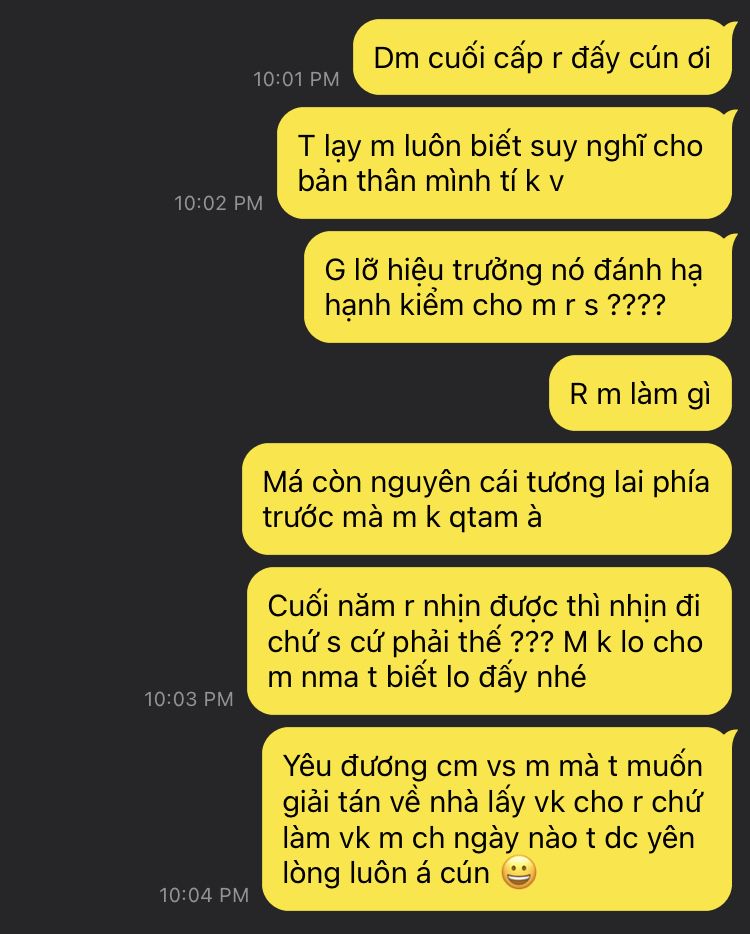The width and height of the screenshot is (750, 934).
Task: Tap the 10:04 PM timestamp
Action: (x=204, y=895)
